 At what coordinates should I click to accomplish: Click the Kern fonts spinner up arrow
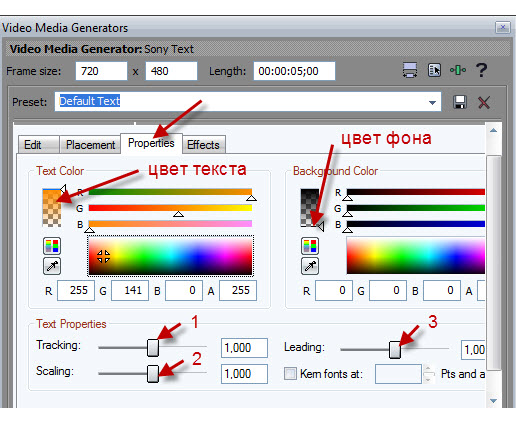pyautogui.click(x=429, y=369)
